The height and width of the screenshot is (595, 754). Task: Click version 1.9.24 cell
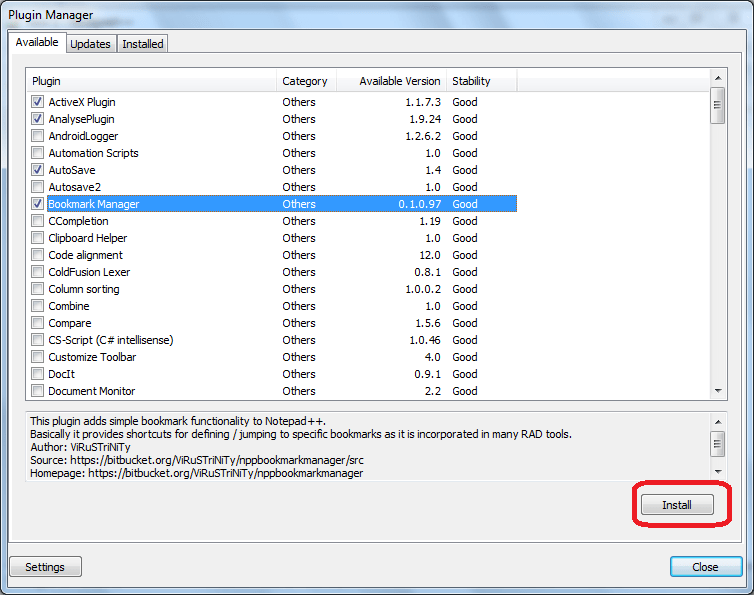[x=425, y=119]
